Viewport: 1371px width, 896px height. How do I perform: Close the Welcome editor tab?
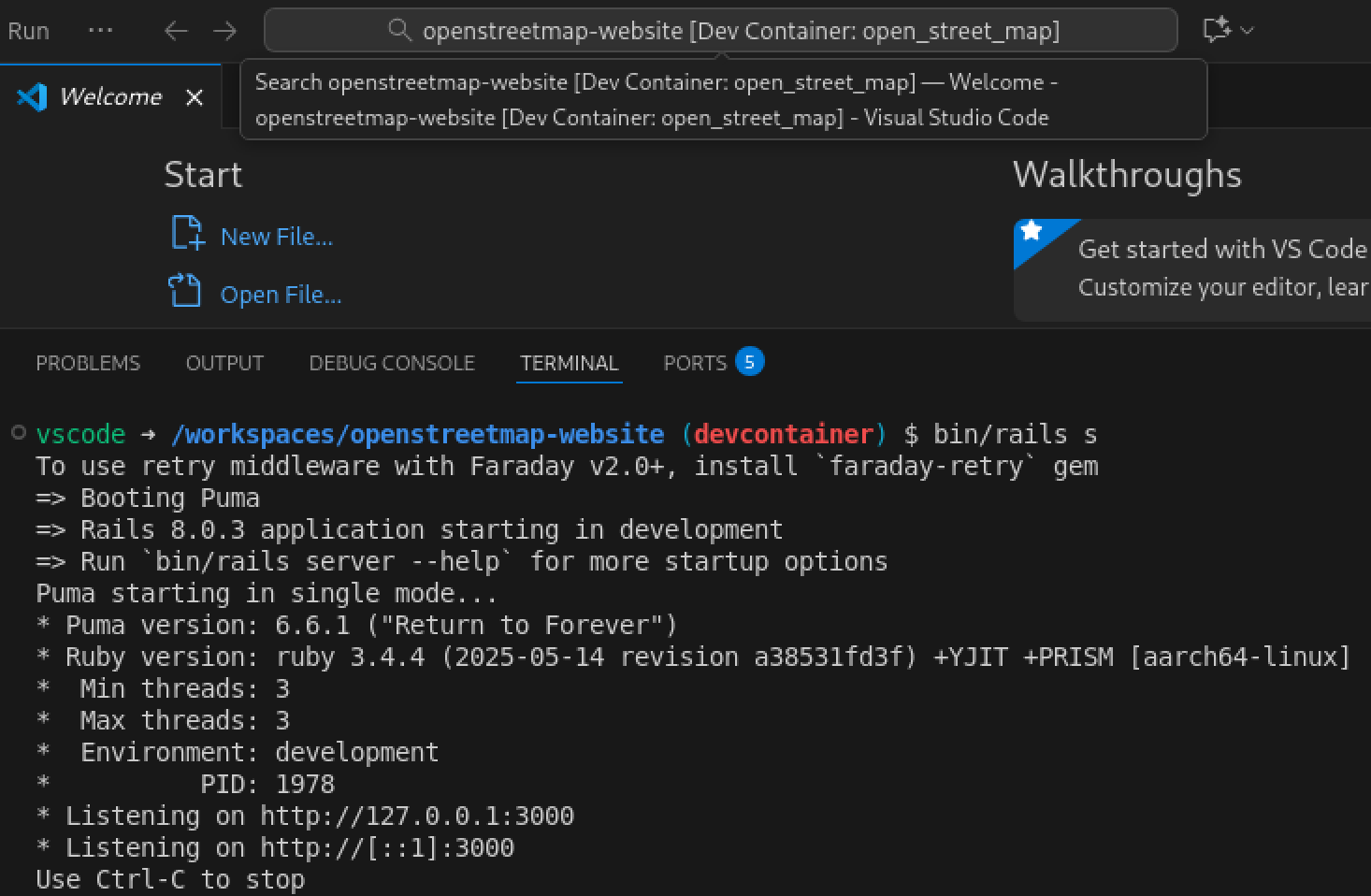click(195, 97)
